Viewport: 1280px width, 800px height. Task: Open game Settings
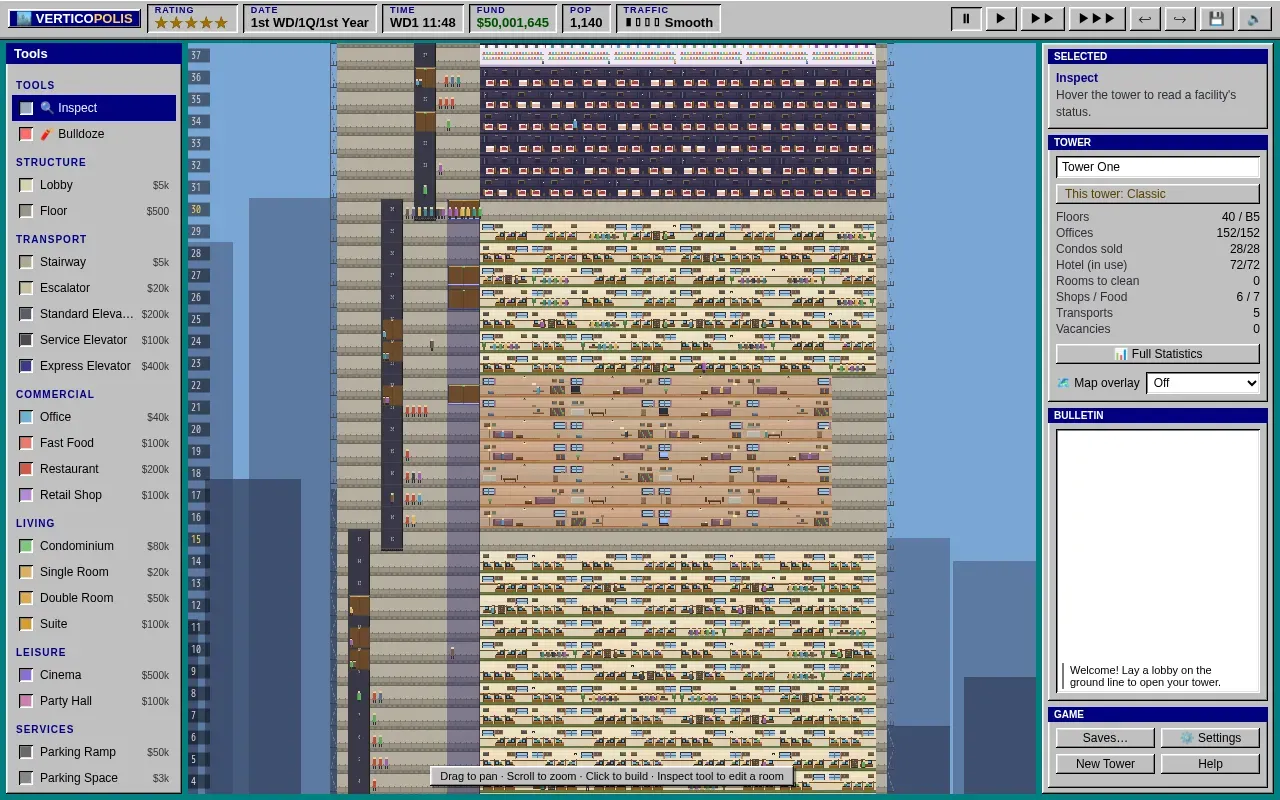[1210, 738]
